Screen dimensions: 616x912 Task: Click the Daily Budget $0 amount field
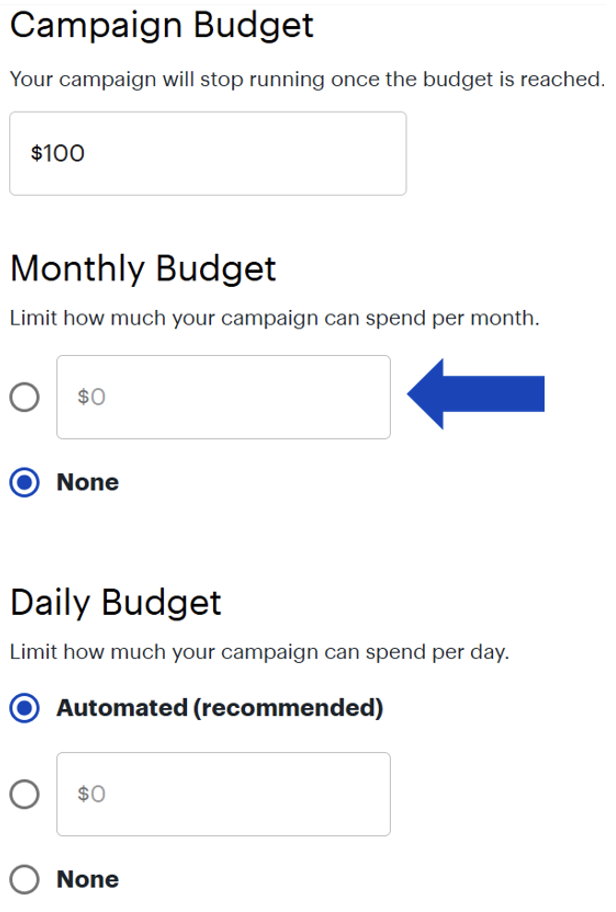223,794
